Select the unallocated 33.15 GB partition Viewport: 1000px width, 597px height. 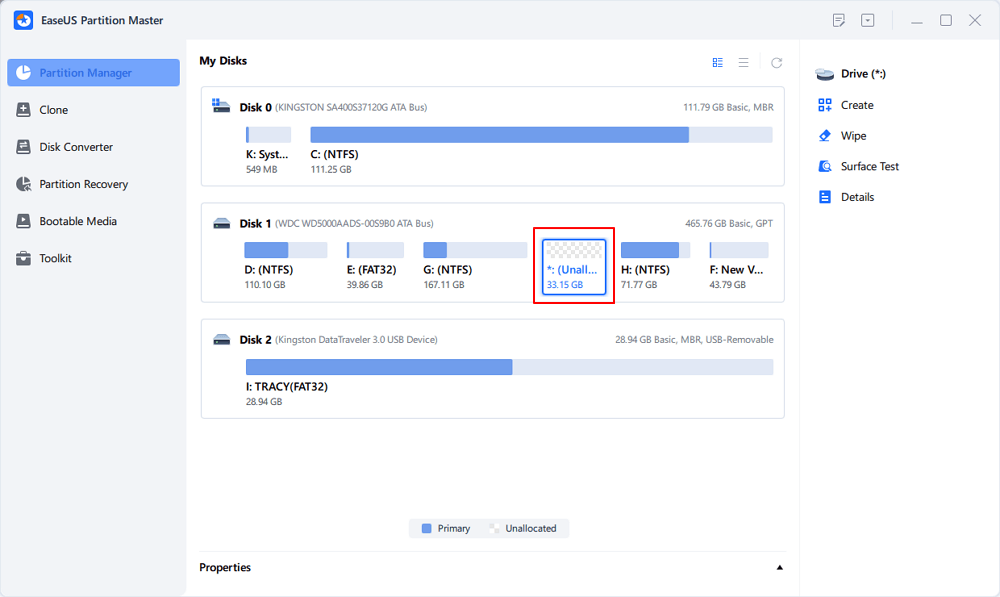click(574, 266)
